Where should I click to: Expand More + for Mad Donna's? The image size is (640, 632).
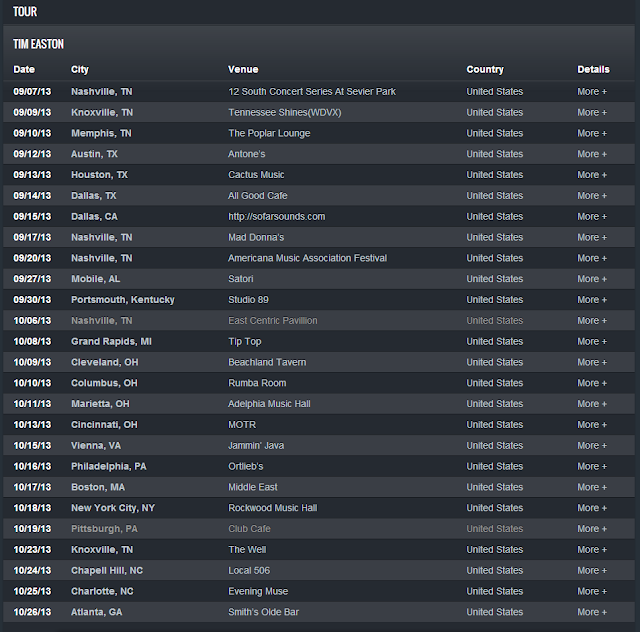[x=592, y=237]
